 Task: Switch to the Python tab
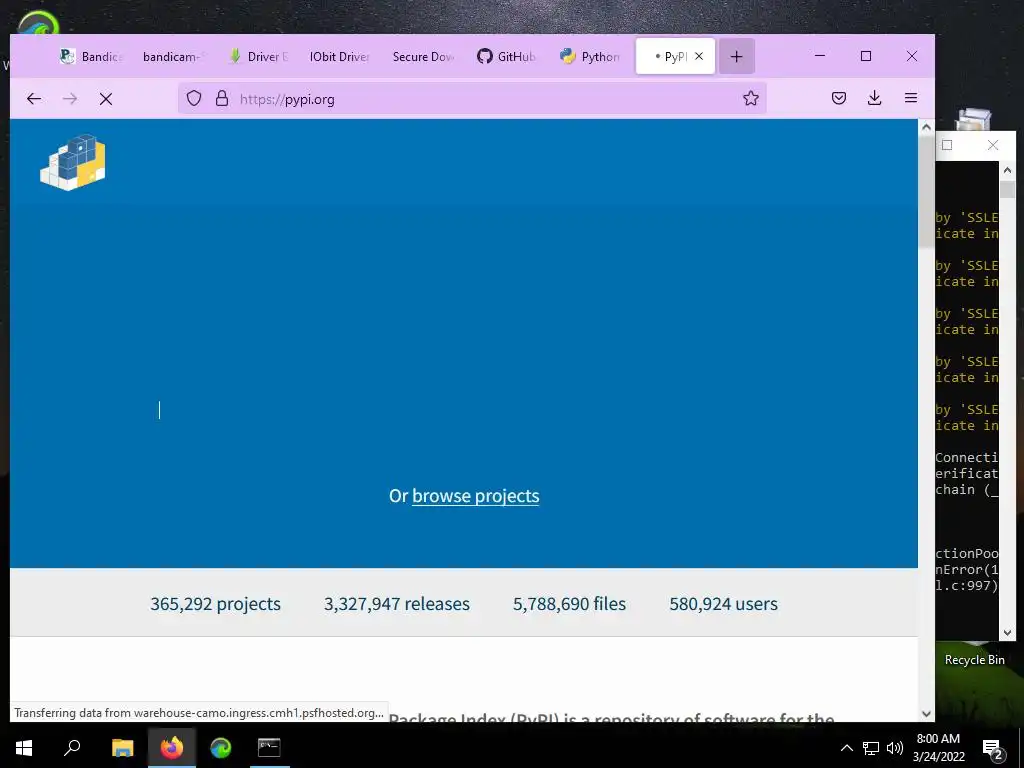tap(589, 57)
